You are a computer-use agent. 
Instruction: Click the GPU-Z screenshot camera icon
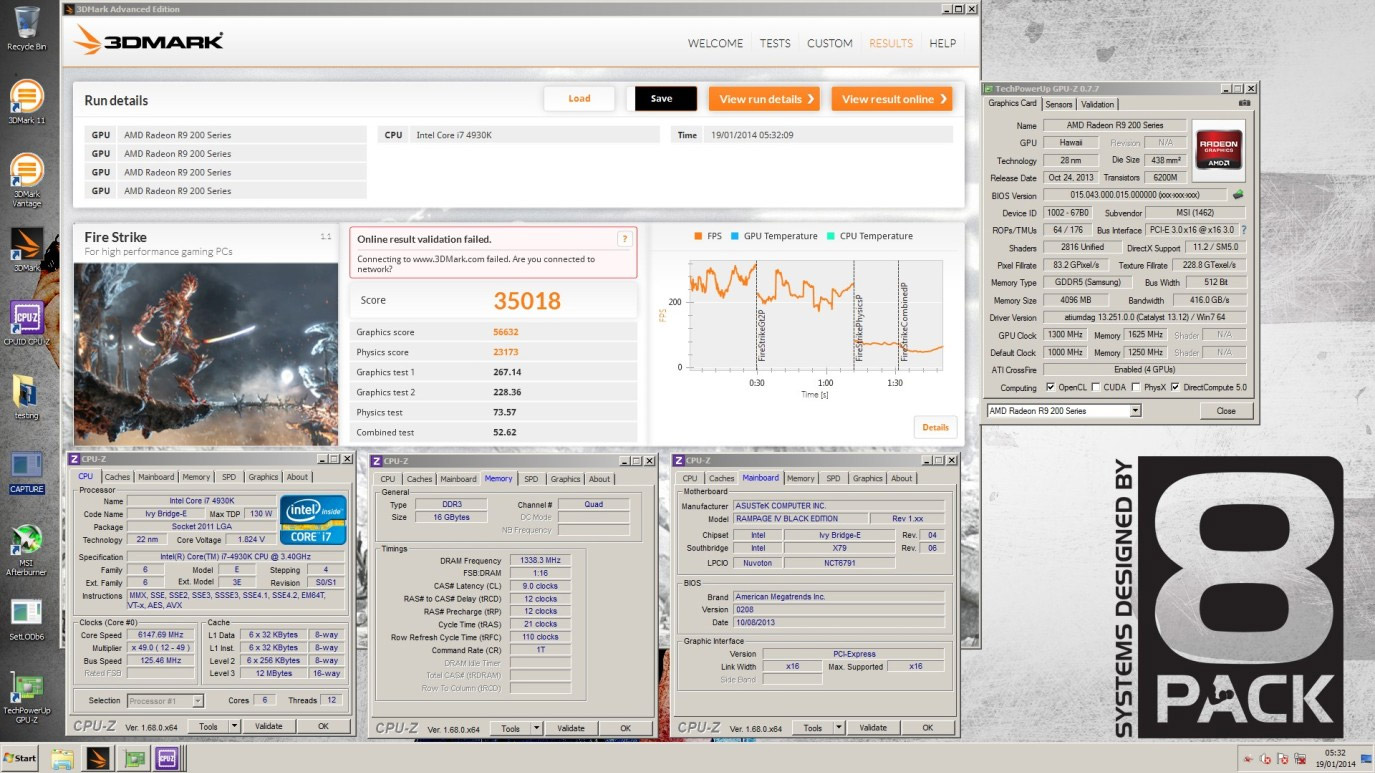pos(1244,103)
